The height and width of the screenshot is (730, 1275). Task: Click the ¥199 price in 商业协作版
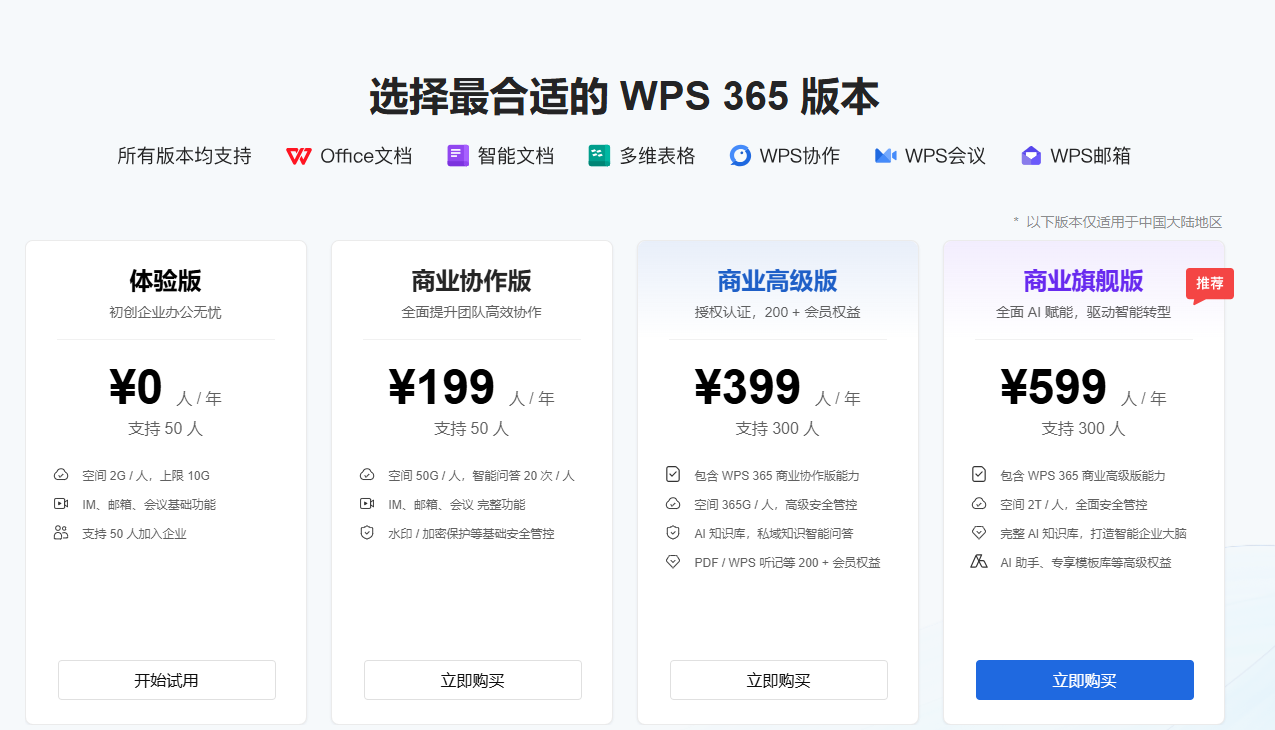tap(442, 388)
